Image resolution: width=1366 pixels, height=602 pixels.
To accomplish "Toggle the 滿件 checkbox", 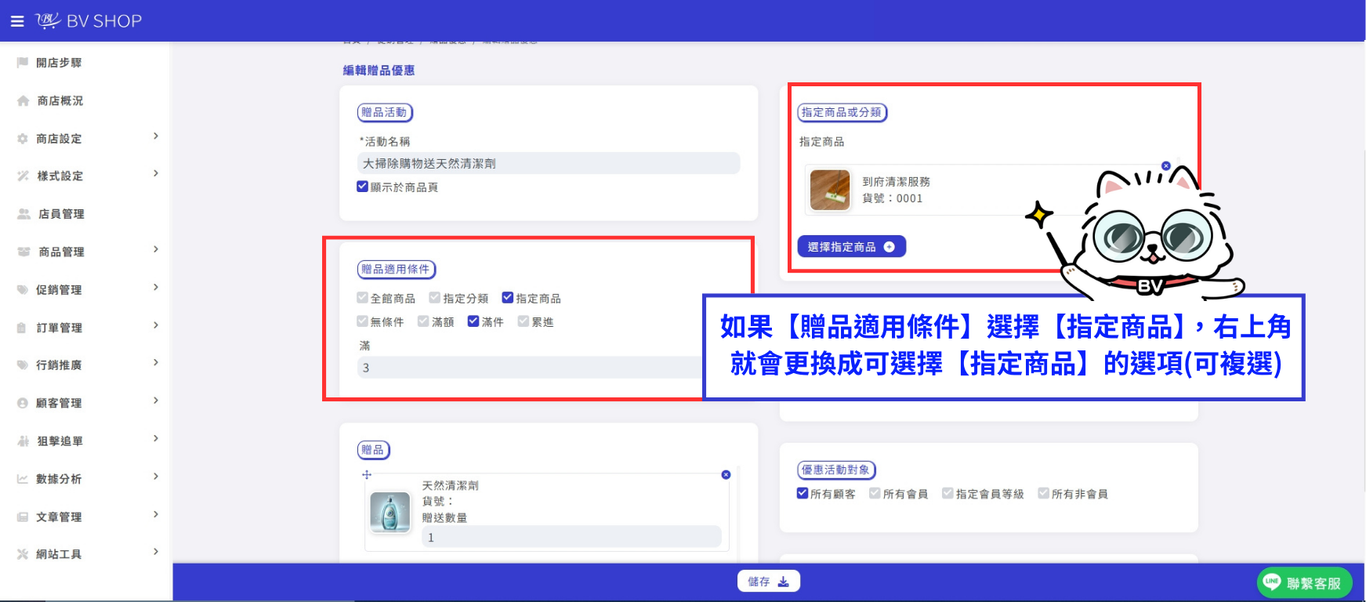I will 474,322.
